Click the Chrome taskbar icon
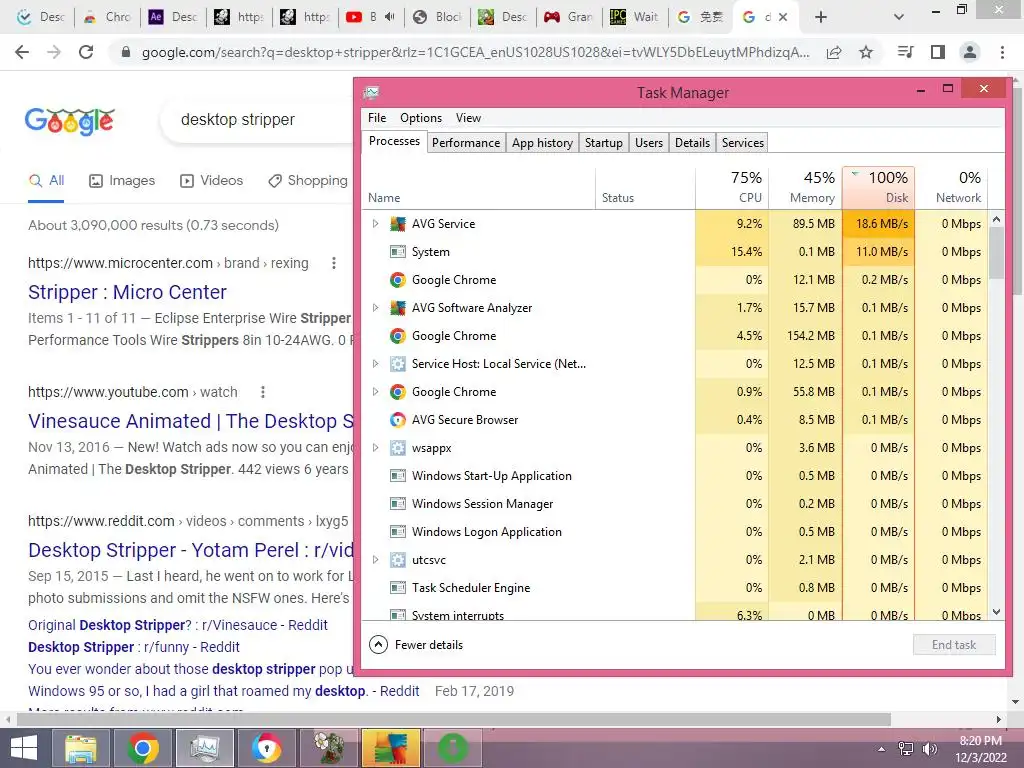Viewport: 1024px width, 768px height. click(142, 748)
